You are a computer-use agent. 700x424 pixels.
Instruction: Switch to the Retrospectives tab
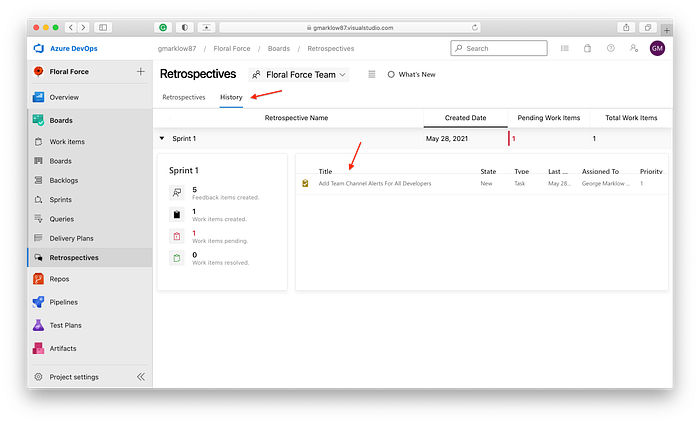pos(184,97)
